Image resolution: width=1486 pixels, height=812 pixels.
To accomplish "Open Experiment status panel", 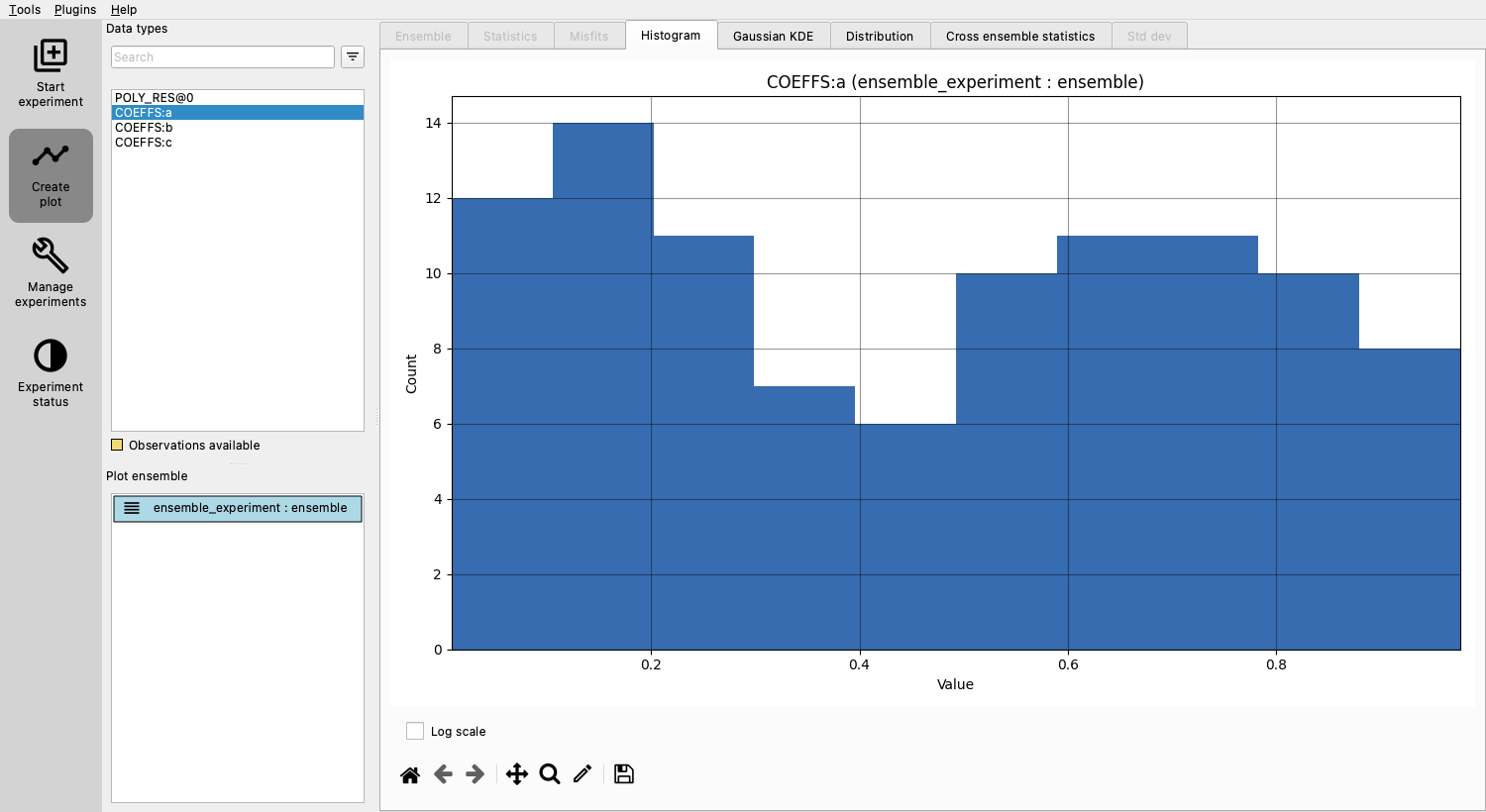I will click(x=51, y=372).
